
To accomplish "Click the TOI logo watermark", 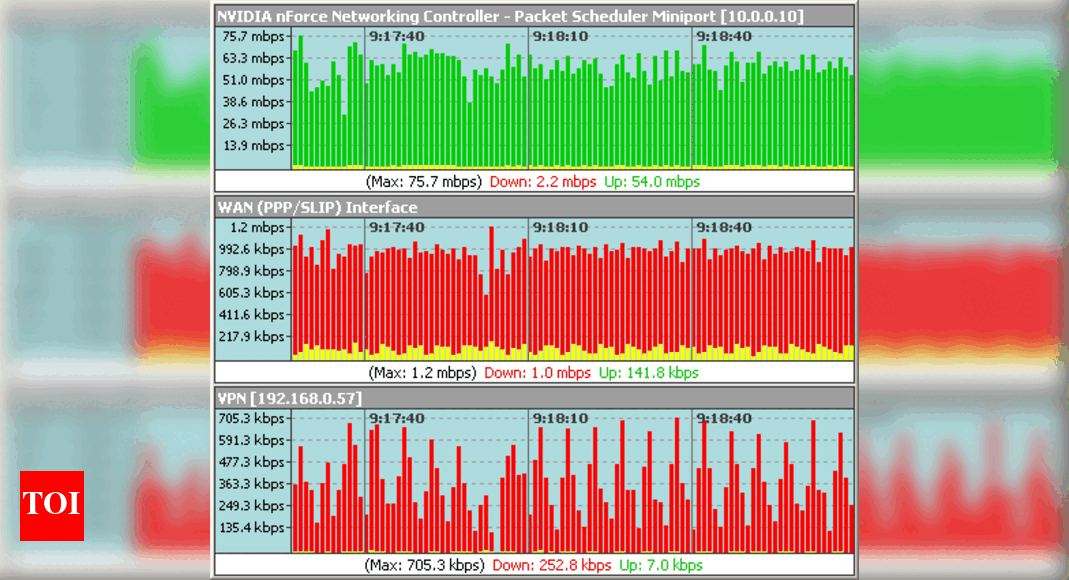I will pos(53,506).
